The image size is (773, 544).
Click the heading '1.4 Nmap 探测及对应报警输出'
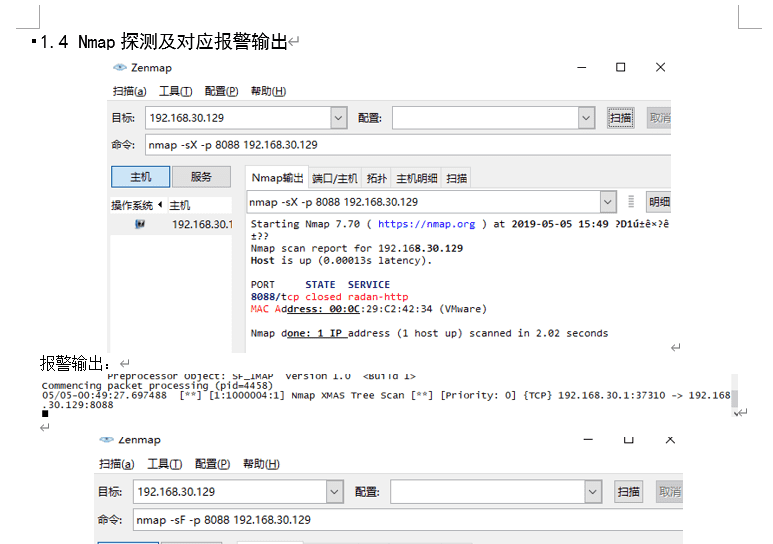click(164, 41)
